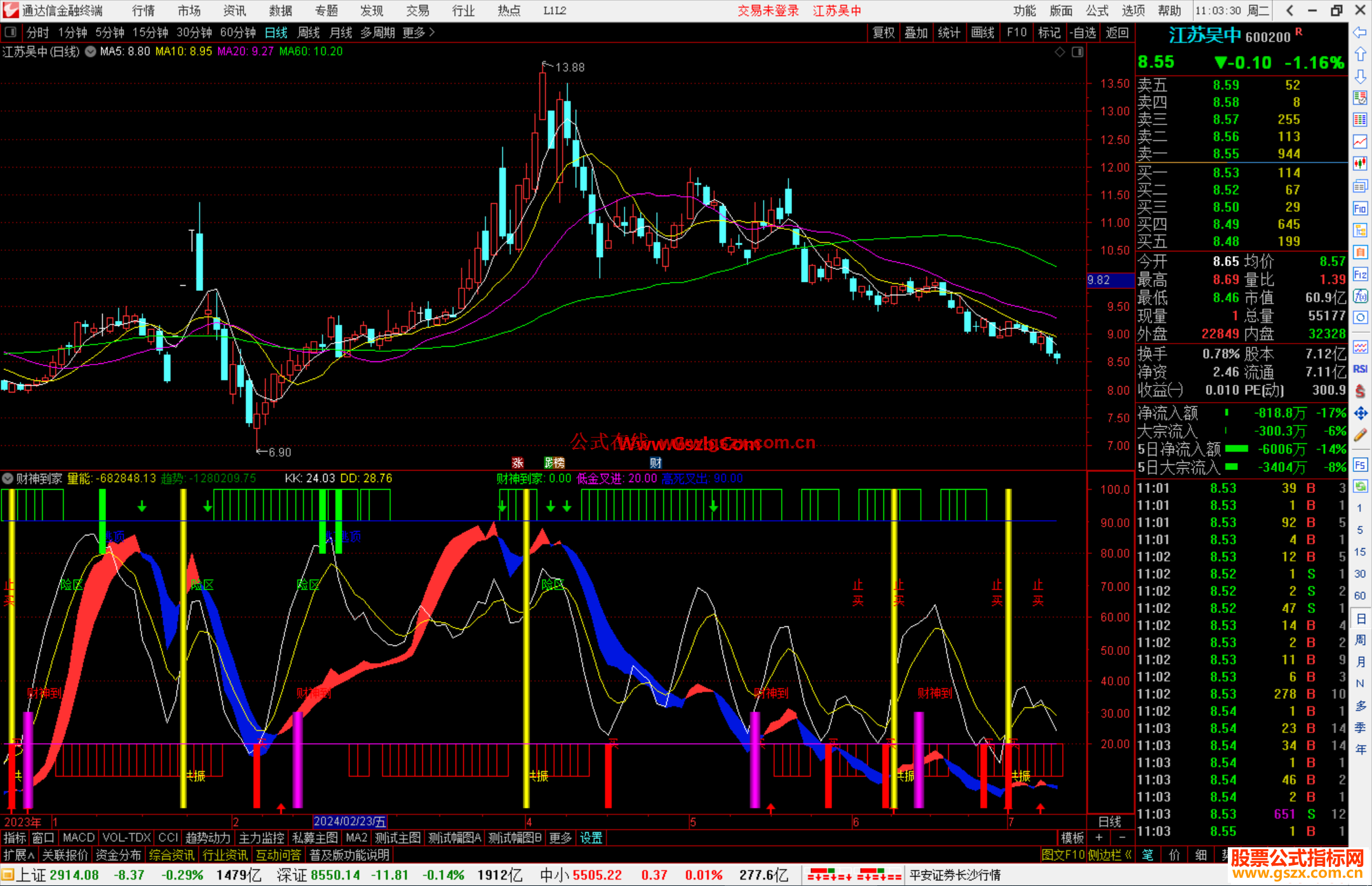Click the f(x) formula sidebar icon
This screenshot has width=1372, height=886.
point(1360,296)
